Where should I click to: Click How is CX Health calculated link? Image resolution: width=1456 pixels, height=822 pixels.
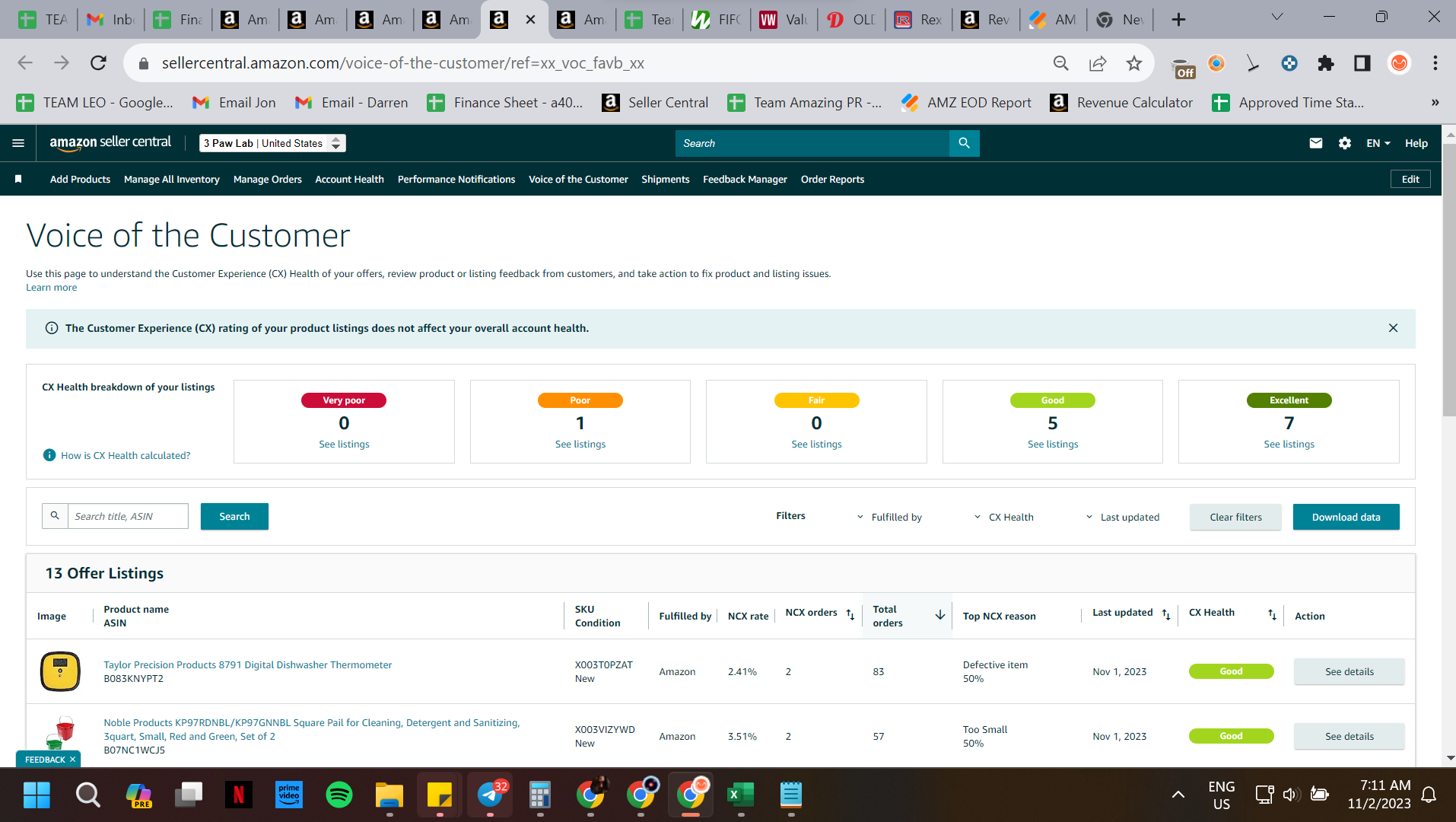pos(126,455)
